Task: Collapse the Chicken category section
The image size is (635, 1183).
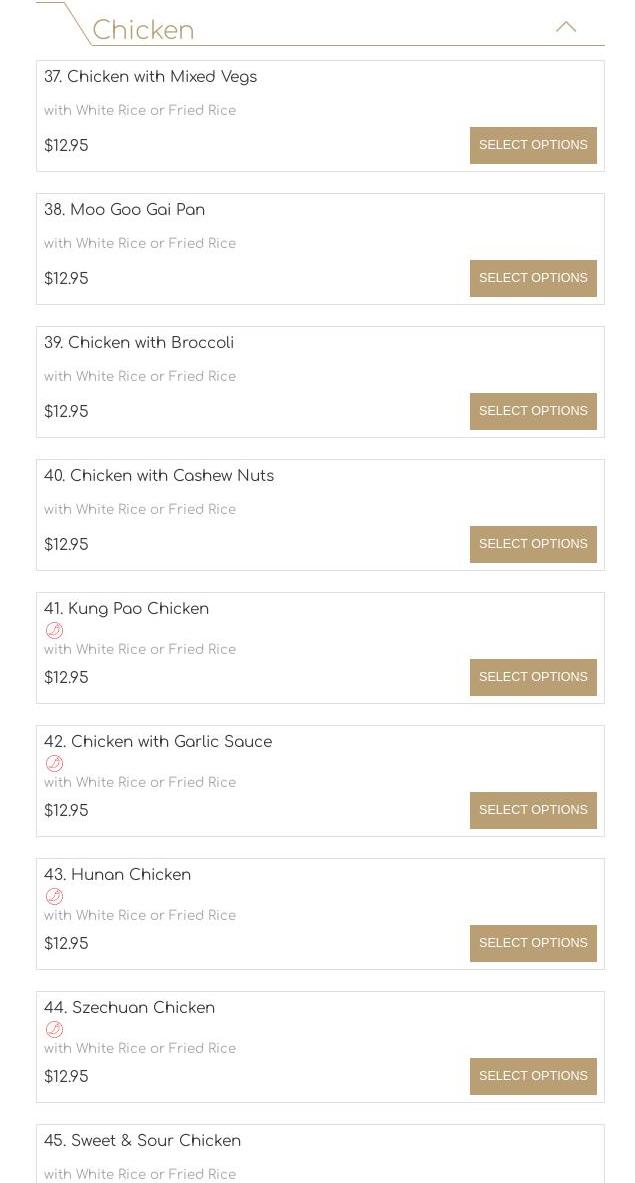Action: pyautogui.click(x=566, y=27)
